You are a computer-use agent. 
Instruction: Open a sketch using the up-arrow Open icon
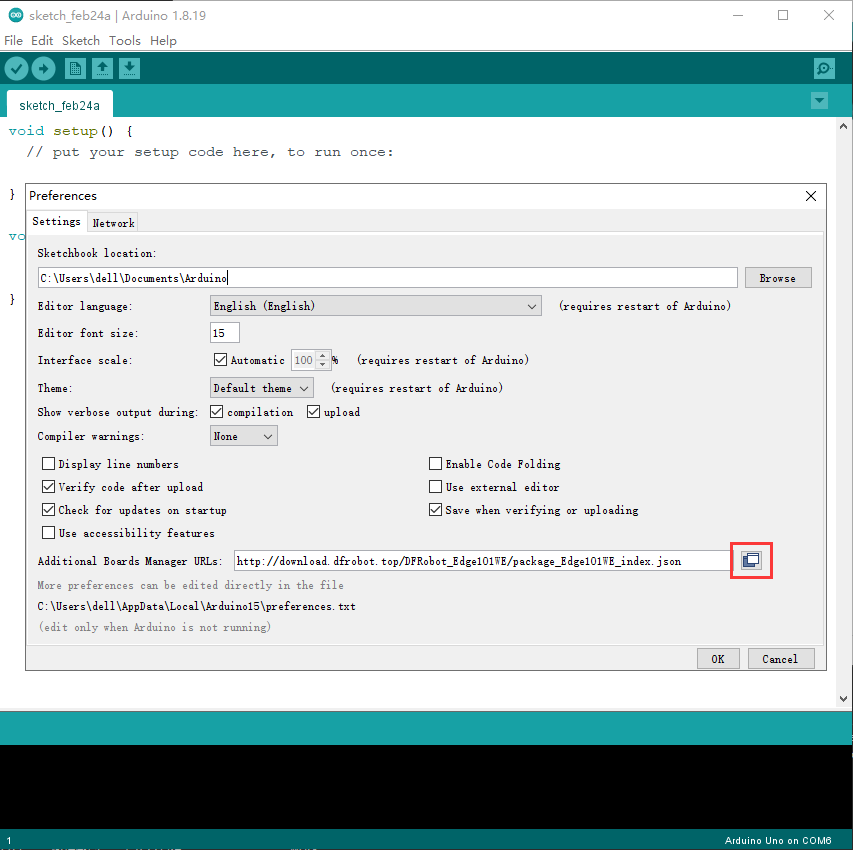pos(102,69)
